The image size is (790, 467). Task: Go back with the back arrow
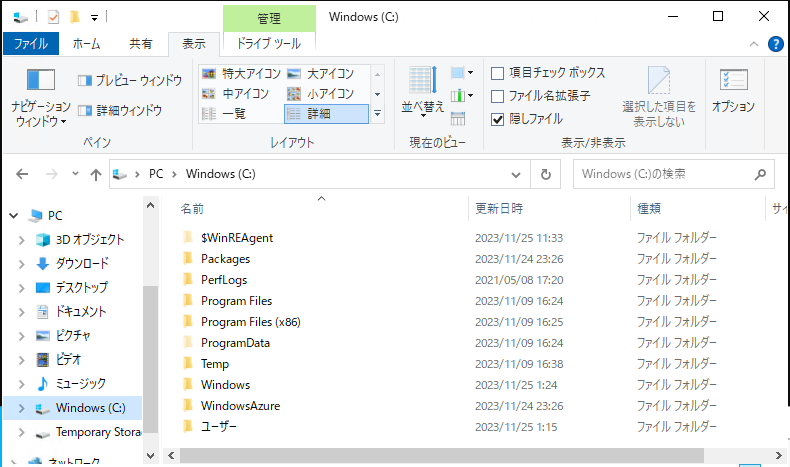(x=22, y=174)
